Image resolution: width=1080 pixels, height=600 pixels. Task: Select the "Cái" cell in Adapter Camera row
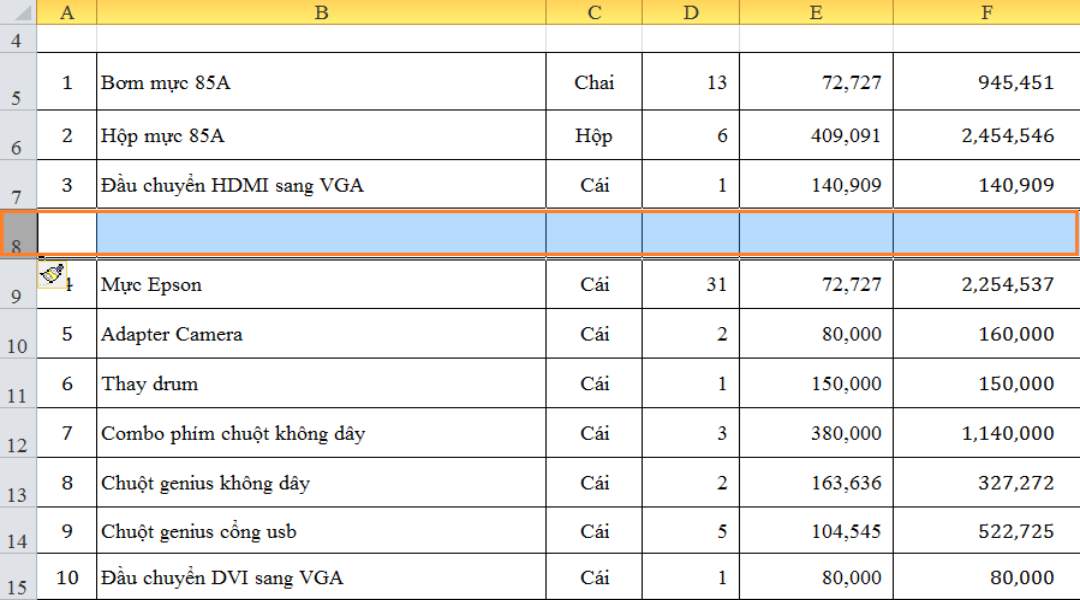594,333
